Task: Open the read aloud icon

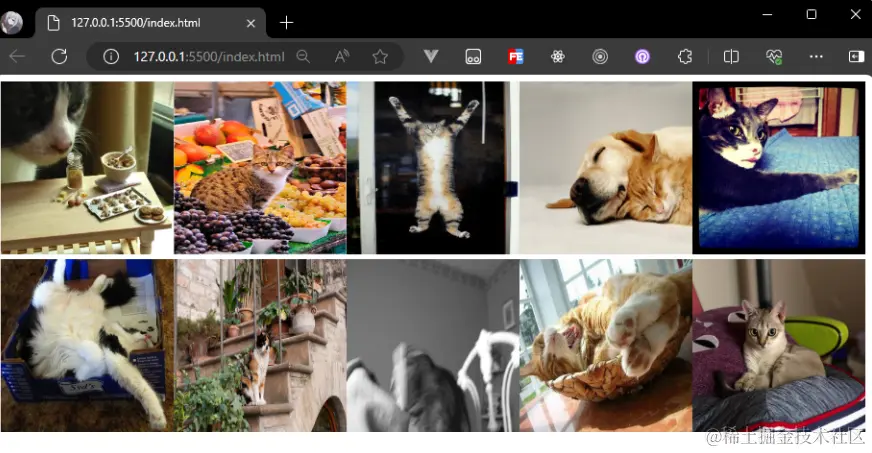Action: pyautogui.click(x=341, y=56)
